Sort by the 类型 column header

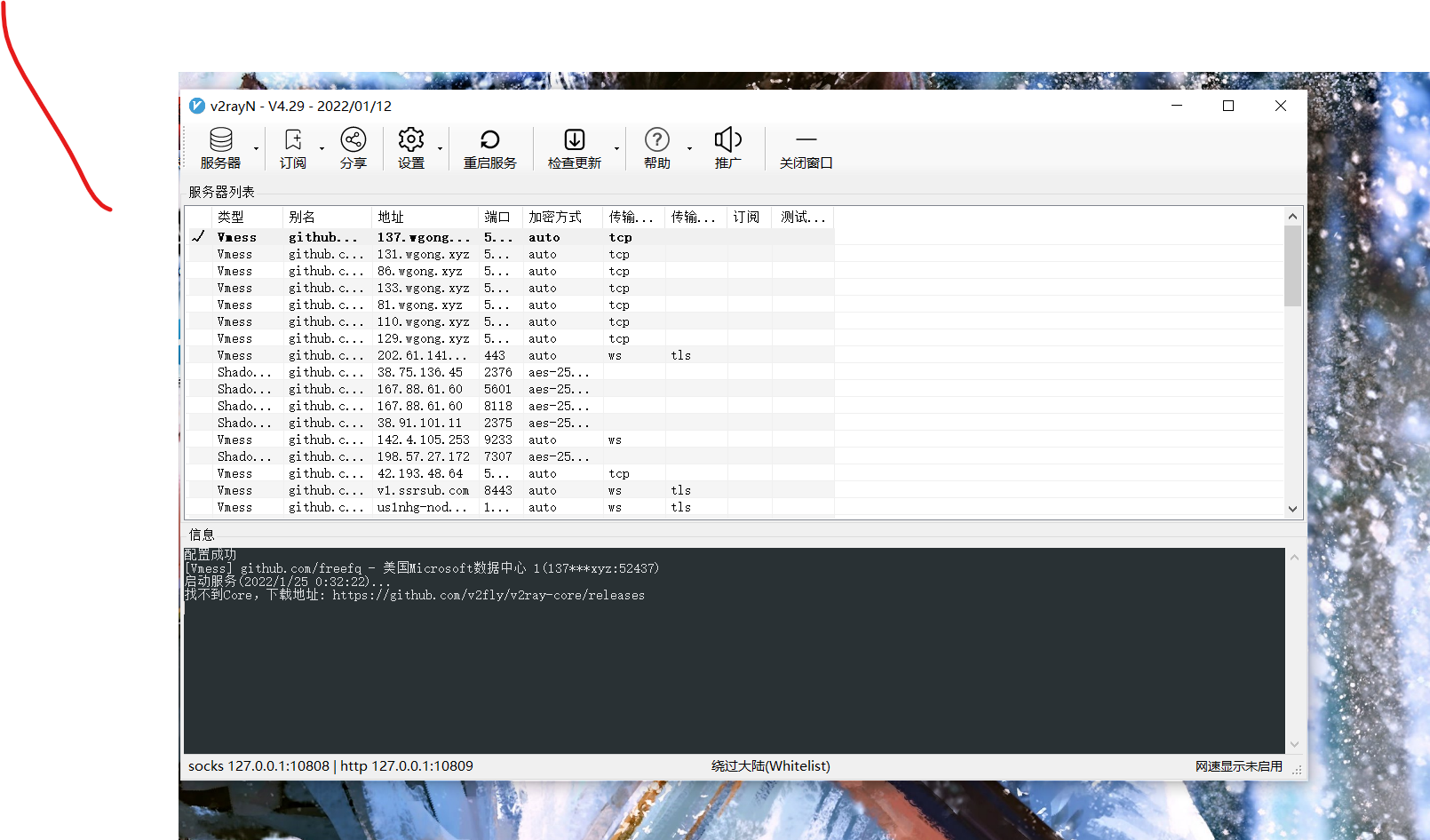247,217
